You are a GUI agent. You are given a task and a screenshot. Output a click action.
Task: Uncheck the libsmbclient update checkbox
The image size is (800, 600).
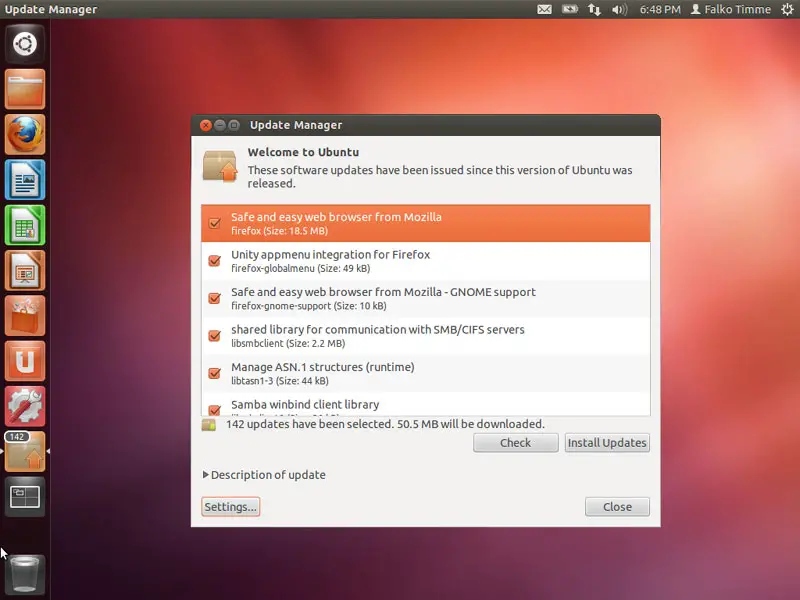tap(215, 336)
